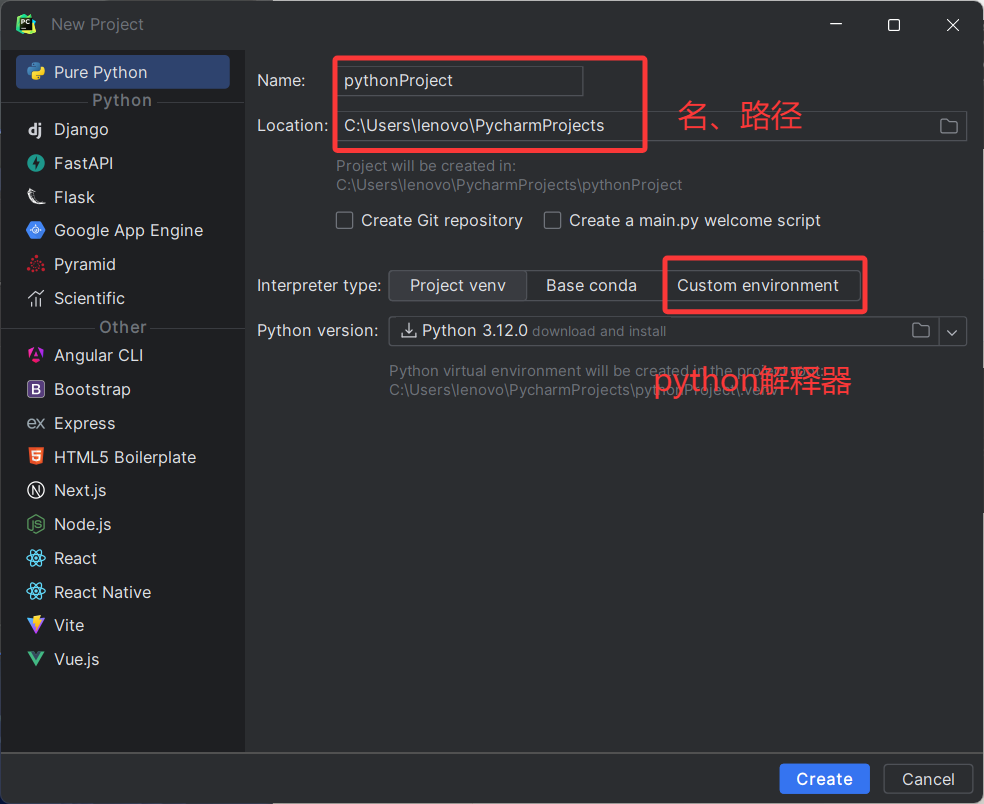Click the Cancel button
Image resolution: width=984 pixels, height=804 pixels.
pyautogui.click(x=928, y=779)
